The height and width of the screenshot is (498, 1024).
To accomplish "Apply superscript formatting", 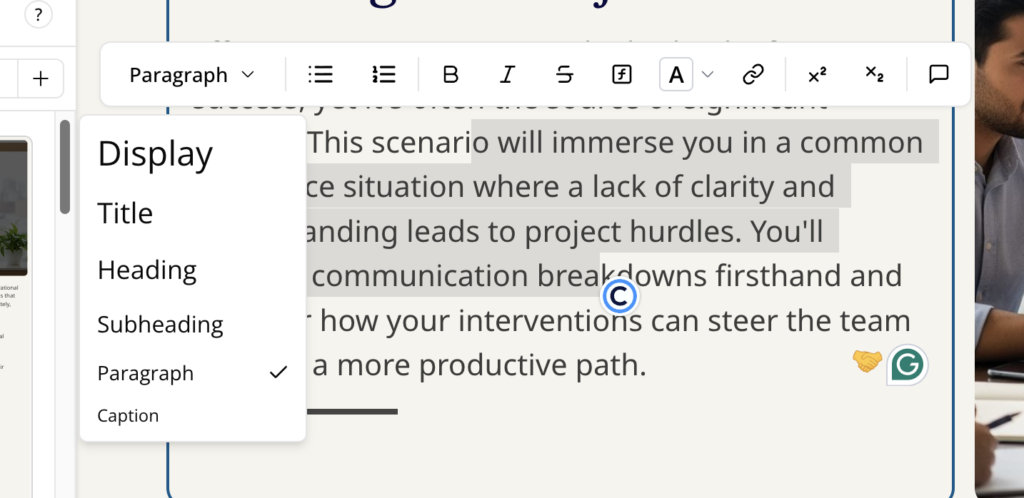I will pos(817,74).
